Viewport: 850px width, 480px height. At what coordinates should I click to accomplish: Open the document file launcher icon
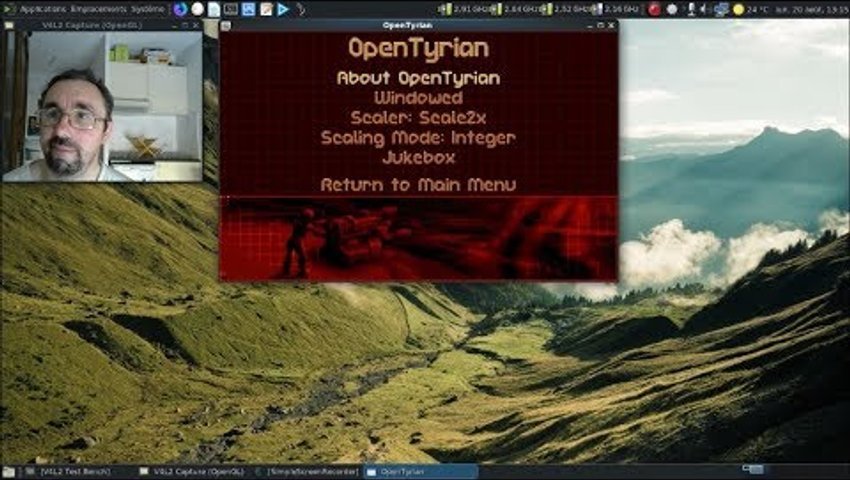[x=214, y=9]
